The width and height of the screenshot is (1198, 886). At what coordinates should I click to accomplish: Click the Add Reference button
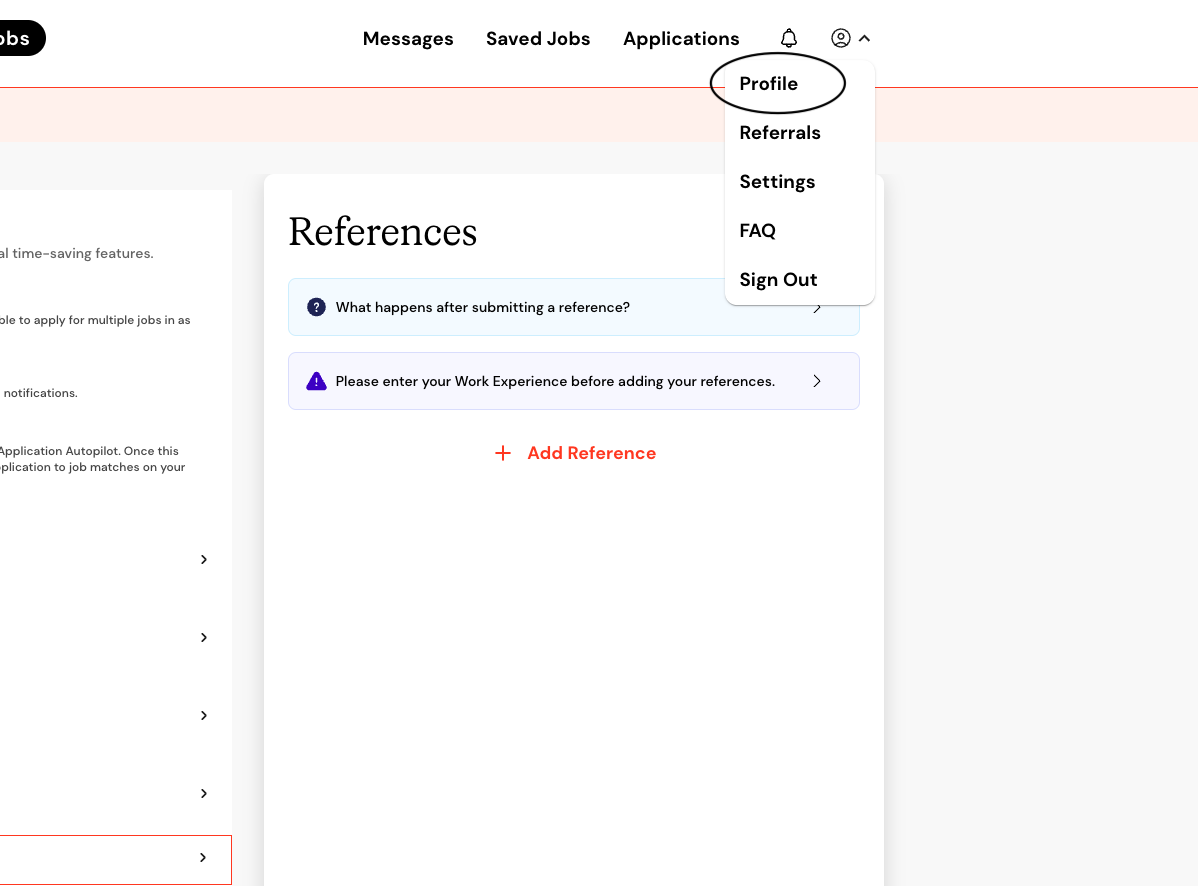(575, 453)
